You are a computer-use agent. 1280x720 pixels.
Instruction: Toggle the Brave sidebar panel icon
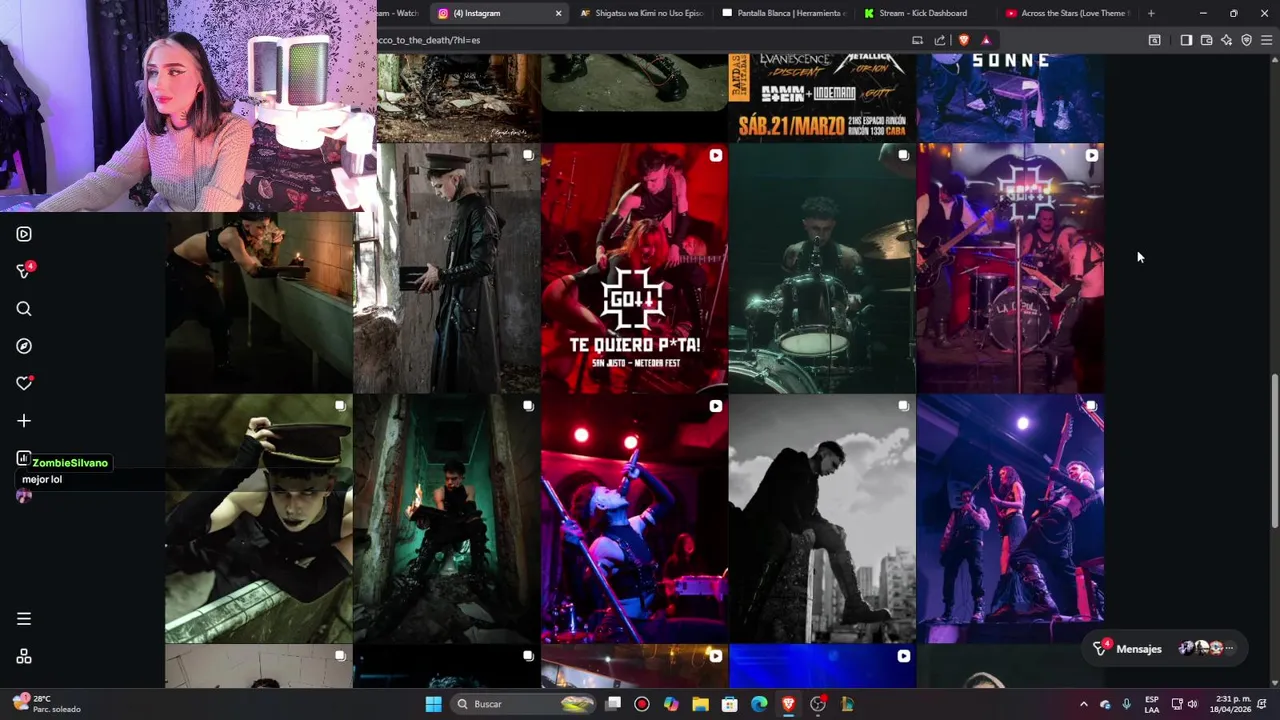1186,40
